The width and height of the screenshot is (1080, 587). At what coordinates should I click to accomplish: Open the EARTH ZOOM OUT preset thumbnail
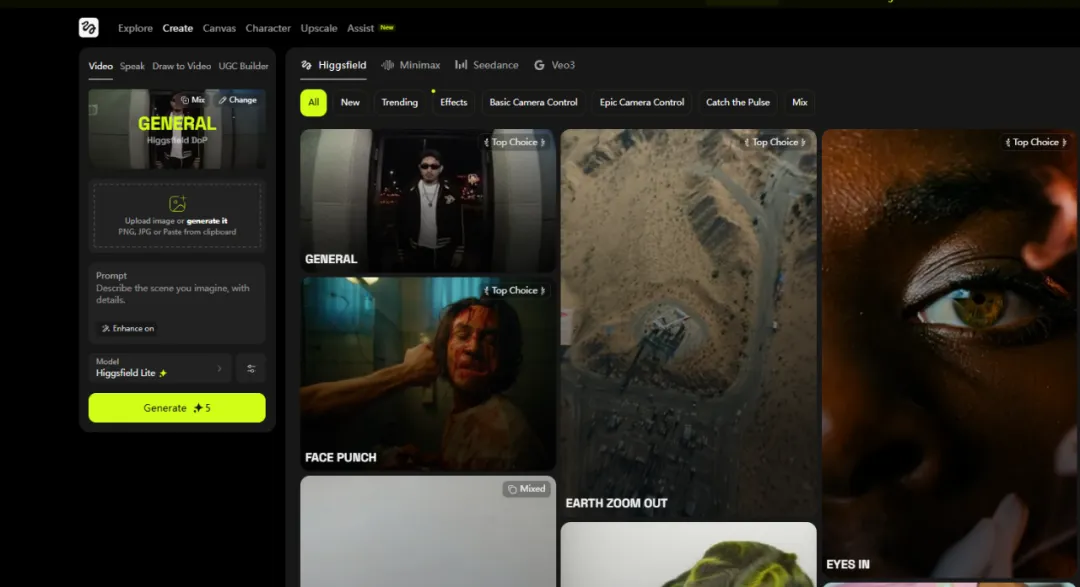(688, 323)
